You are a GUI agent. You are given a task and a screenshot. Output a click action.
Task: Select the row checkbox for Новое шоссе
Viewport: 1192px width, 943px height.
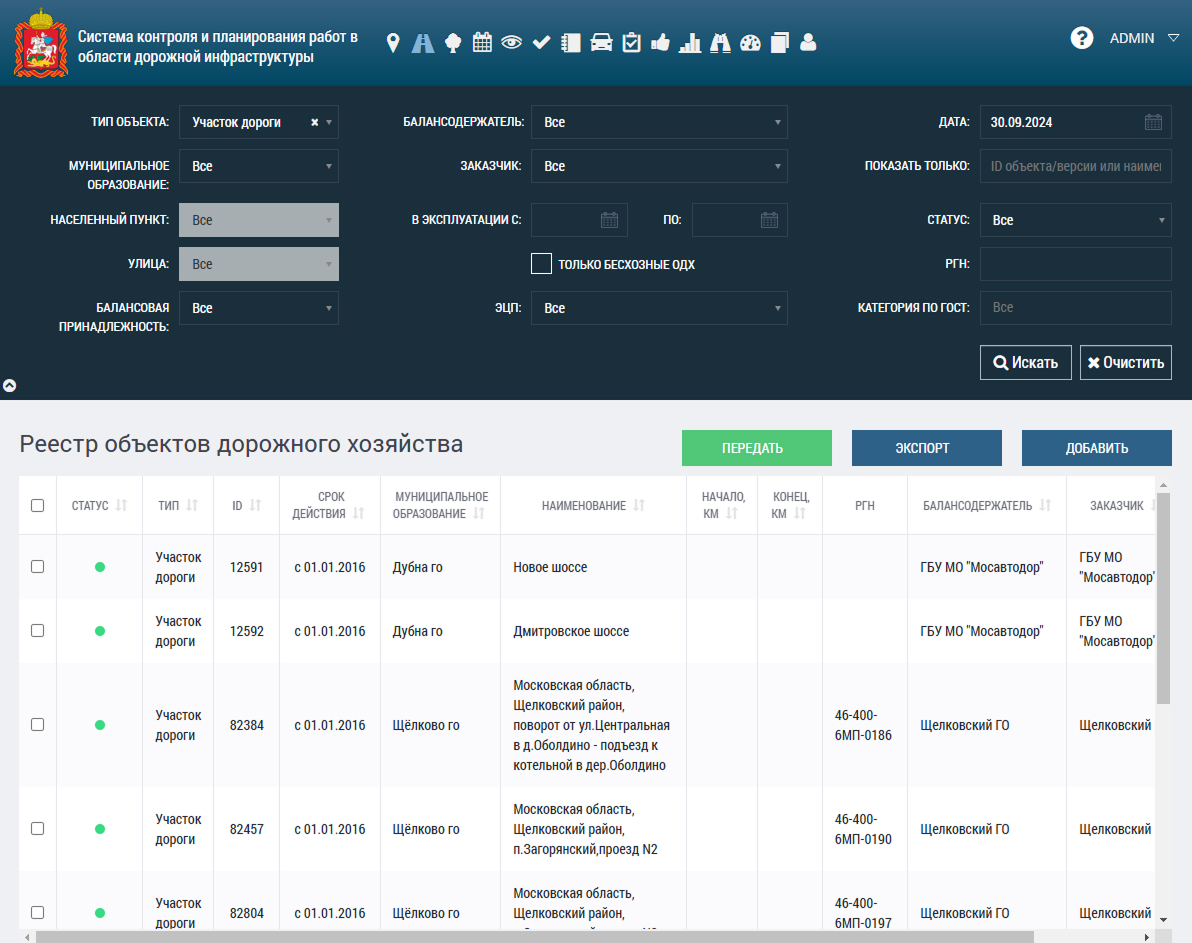pyautogui.click(x=37, y=567)
